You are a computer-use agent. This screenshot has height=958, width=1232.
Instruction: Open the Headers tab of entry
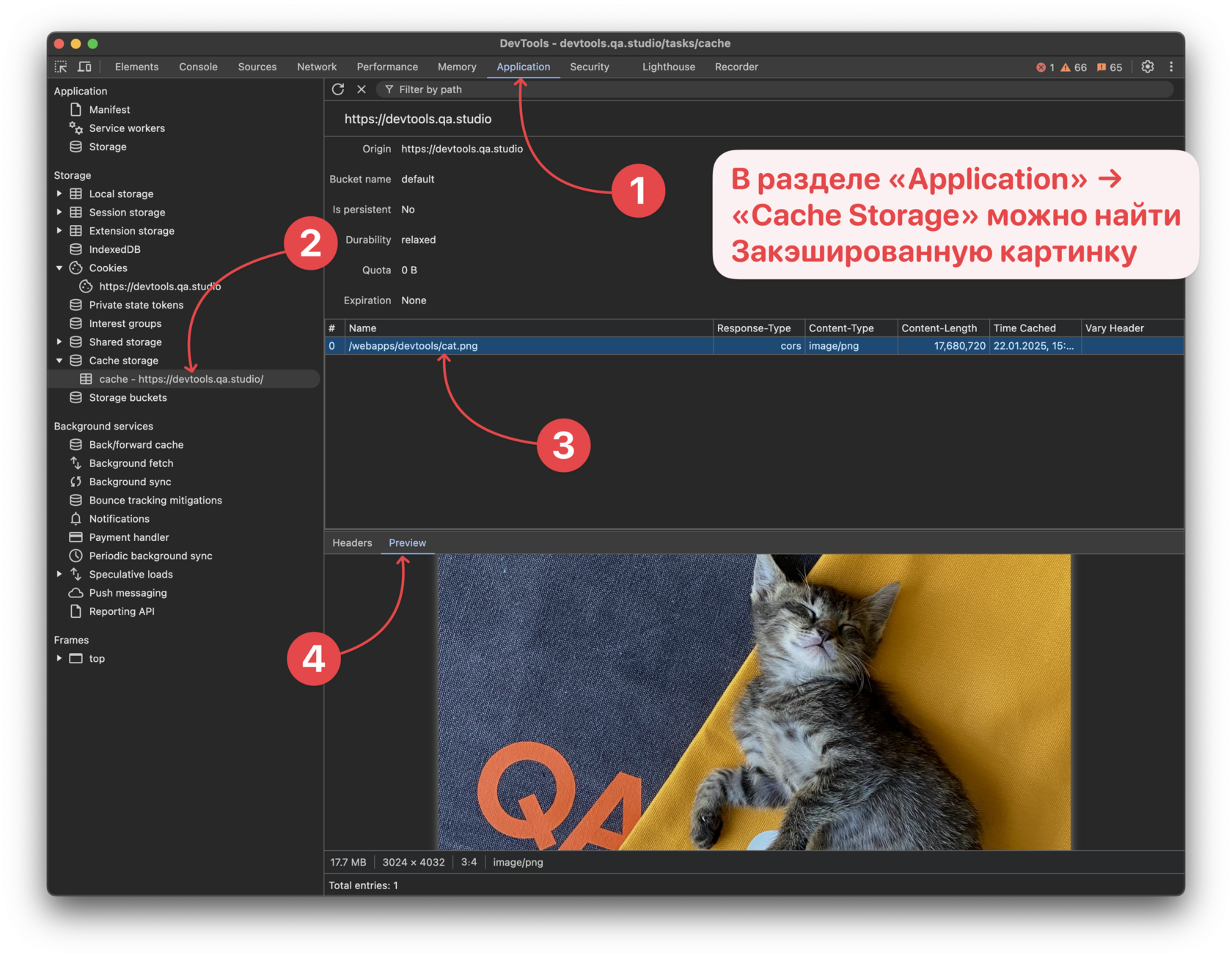352,543
